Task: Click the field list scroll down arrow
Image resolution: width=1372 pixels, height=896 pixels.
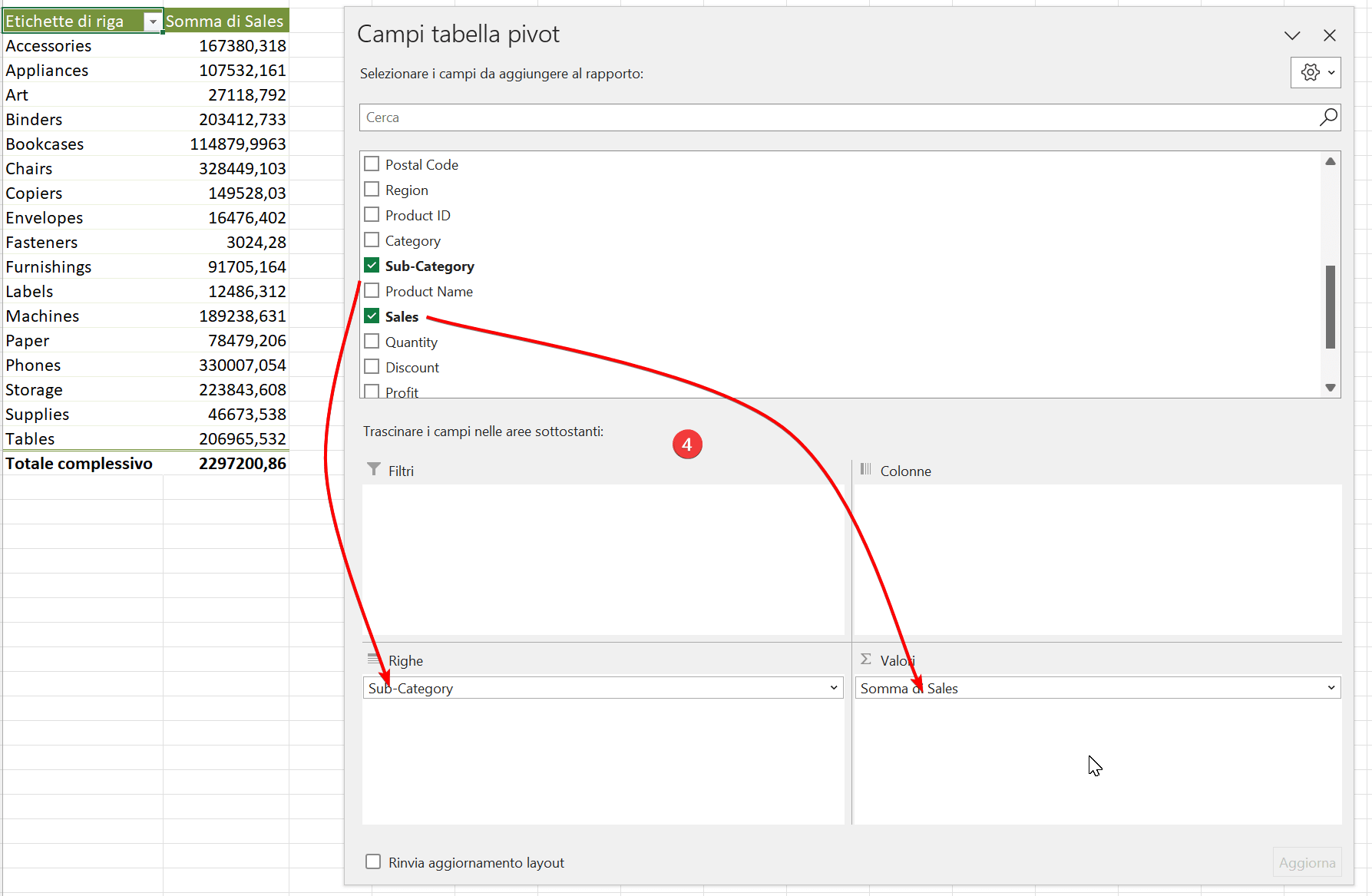Action: tap(1331, 388)
